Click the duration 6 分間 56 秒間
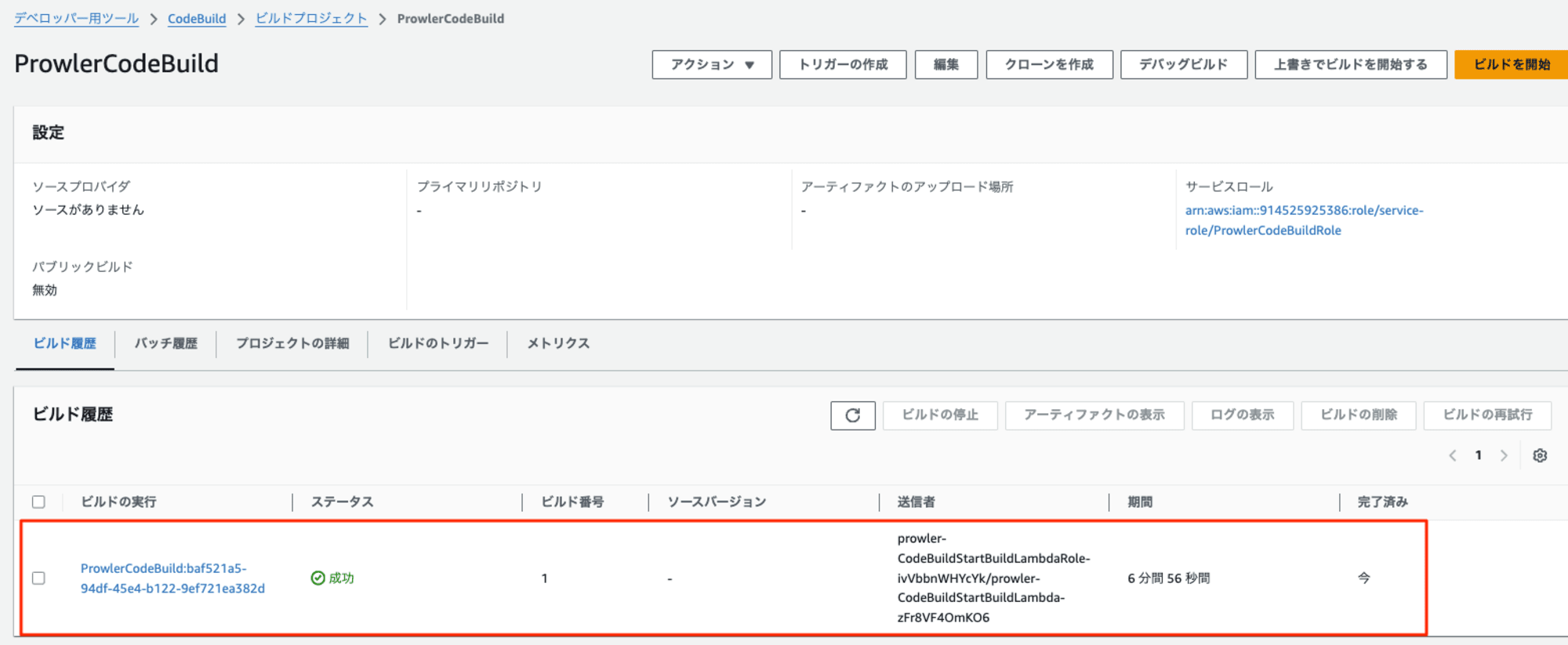The image size is (1568, 645). click(x=1169, y=578)
